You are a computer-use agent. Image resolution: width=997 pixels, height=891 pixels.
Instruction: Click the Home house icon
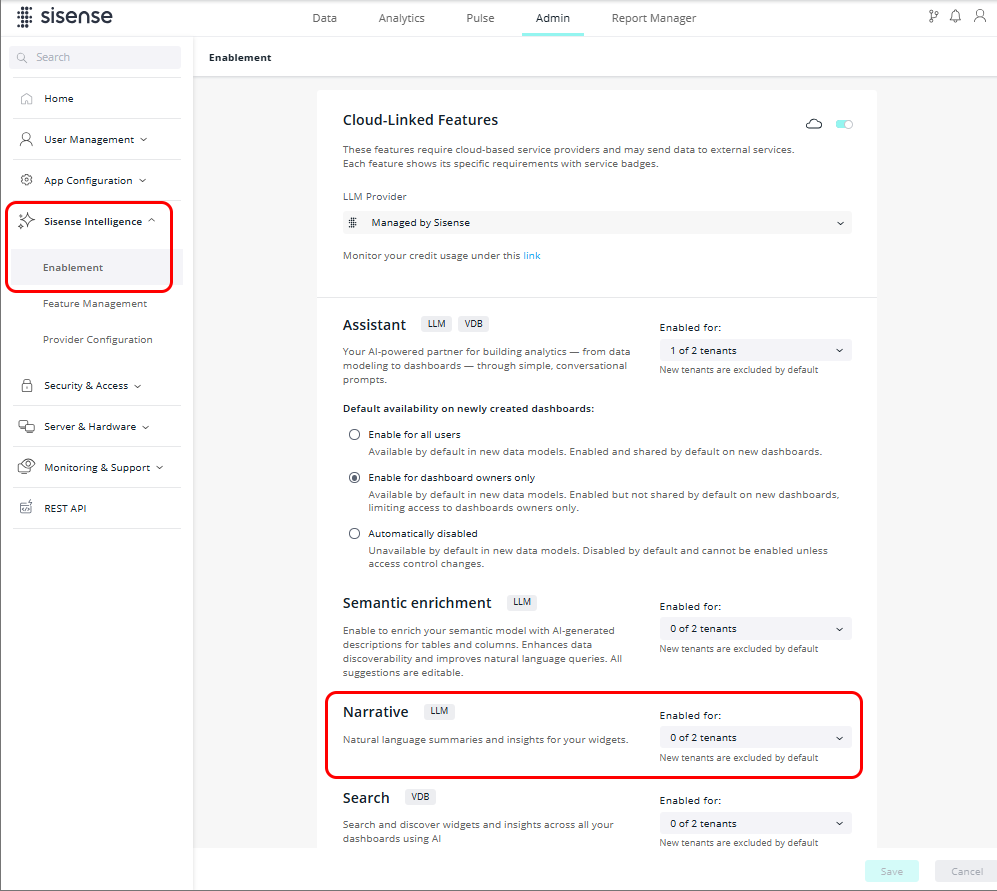pyautogui.click(x=27, y=99)
